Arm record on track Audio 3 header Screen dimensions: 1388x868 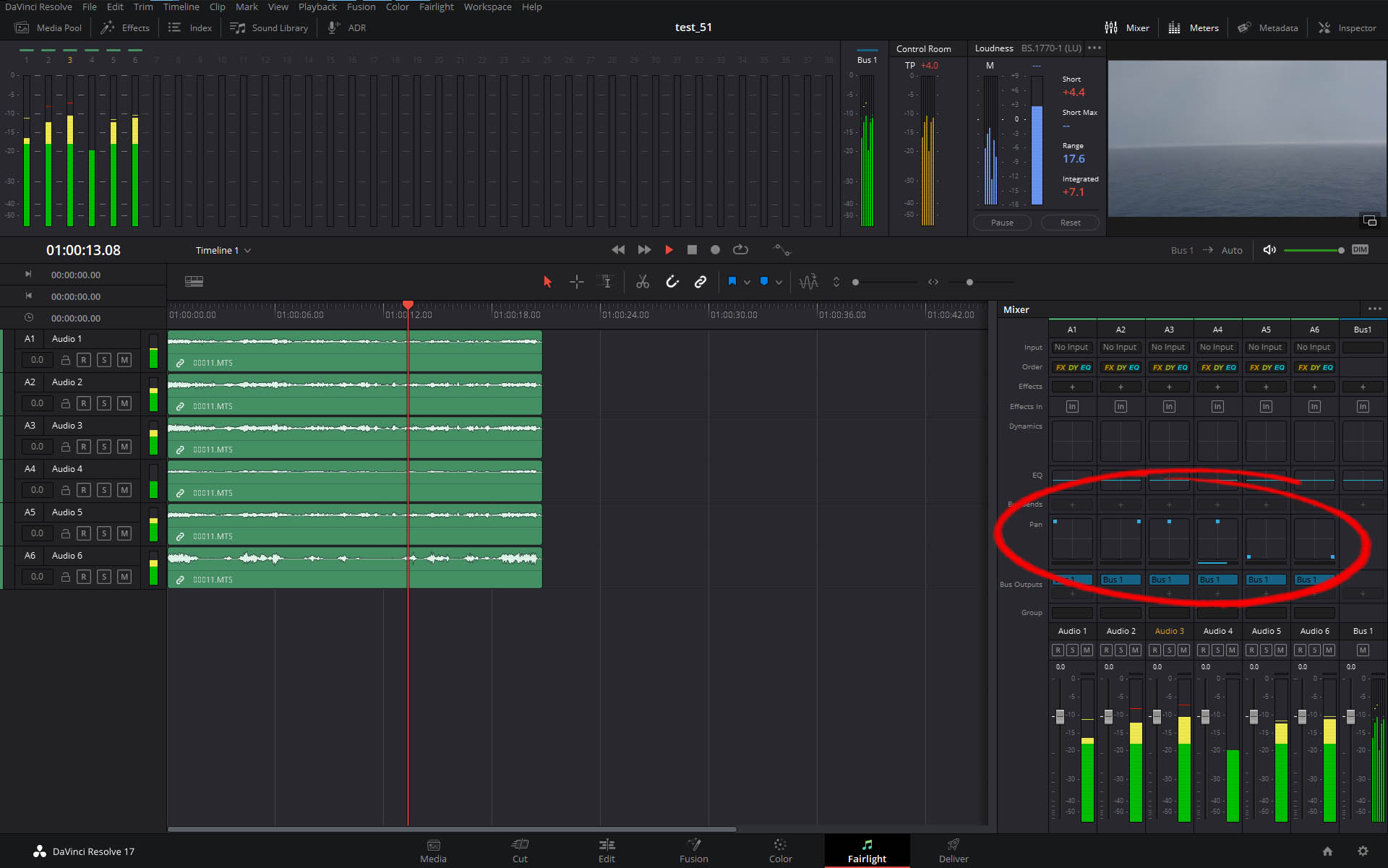84,447
